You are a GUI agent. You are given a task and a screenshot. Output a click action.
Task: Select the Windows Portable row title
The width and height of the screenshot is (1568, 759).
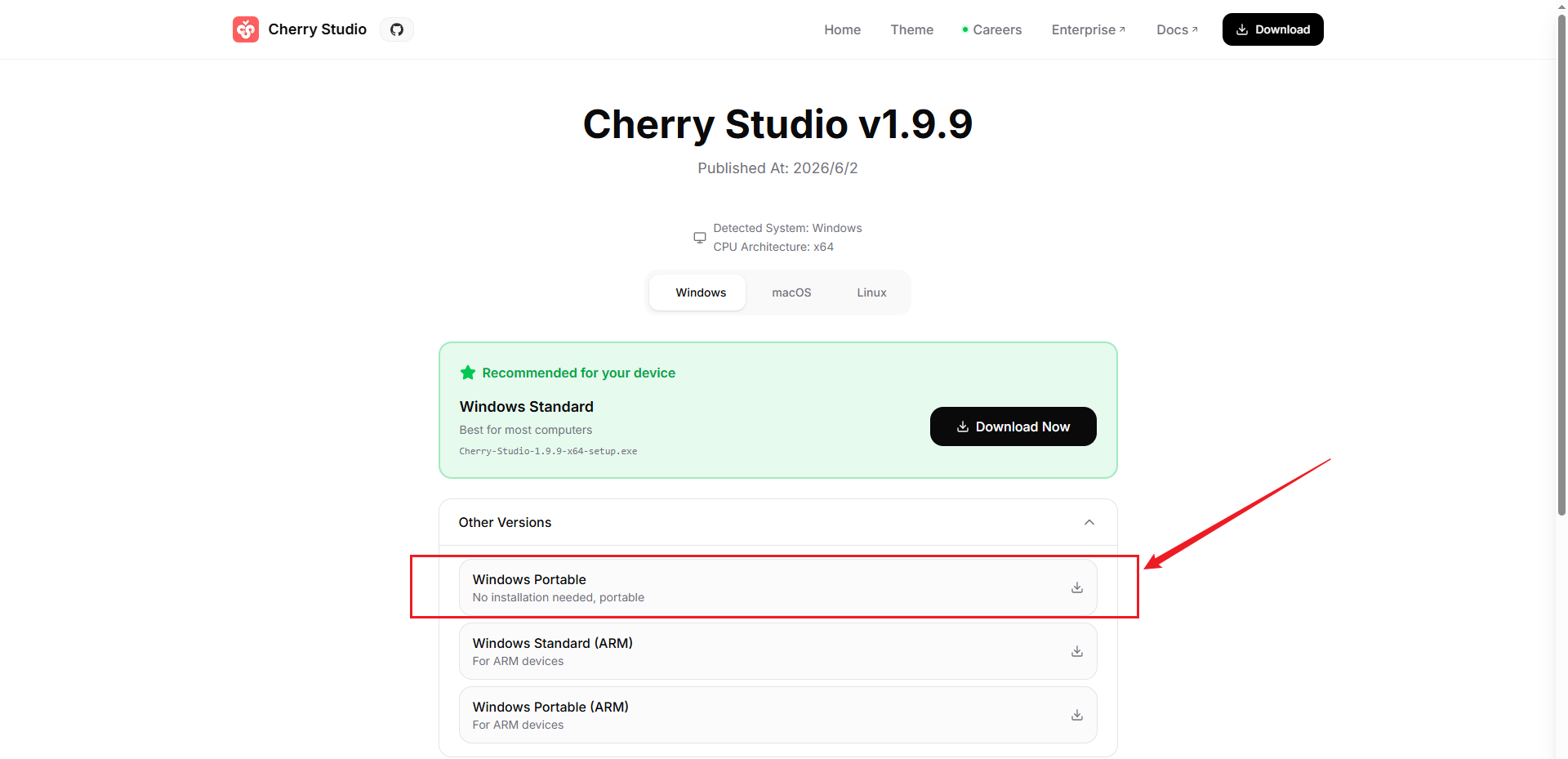pos(529,579)
